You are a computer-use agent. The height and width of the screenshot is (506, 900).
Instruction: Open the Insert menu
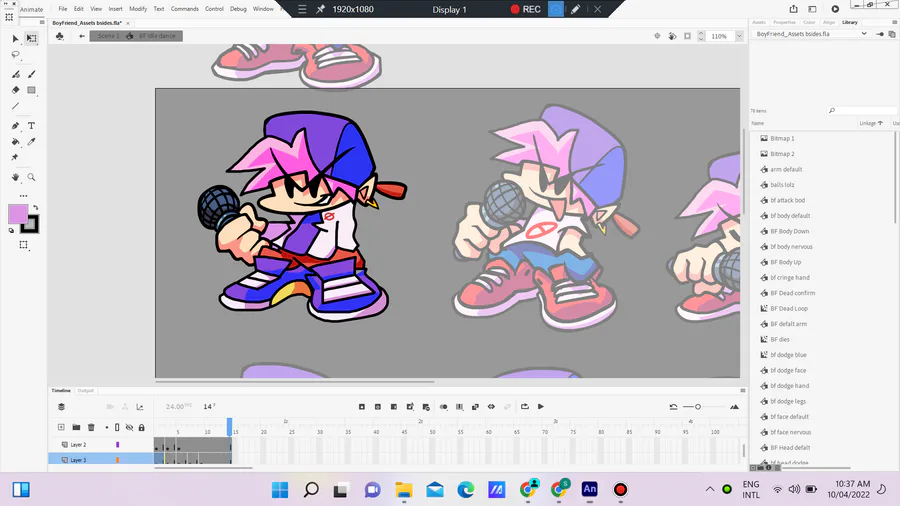click(x=115, y=9)
